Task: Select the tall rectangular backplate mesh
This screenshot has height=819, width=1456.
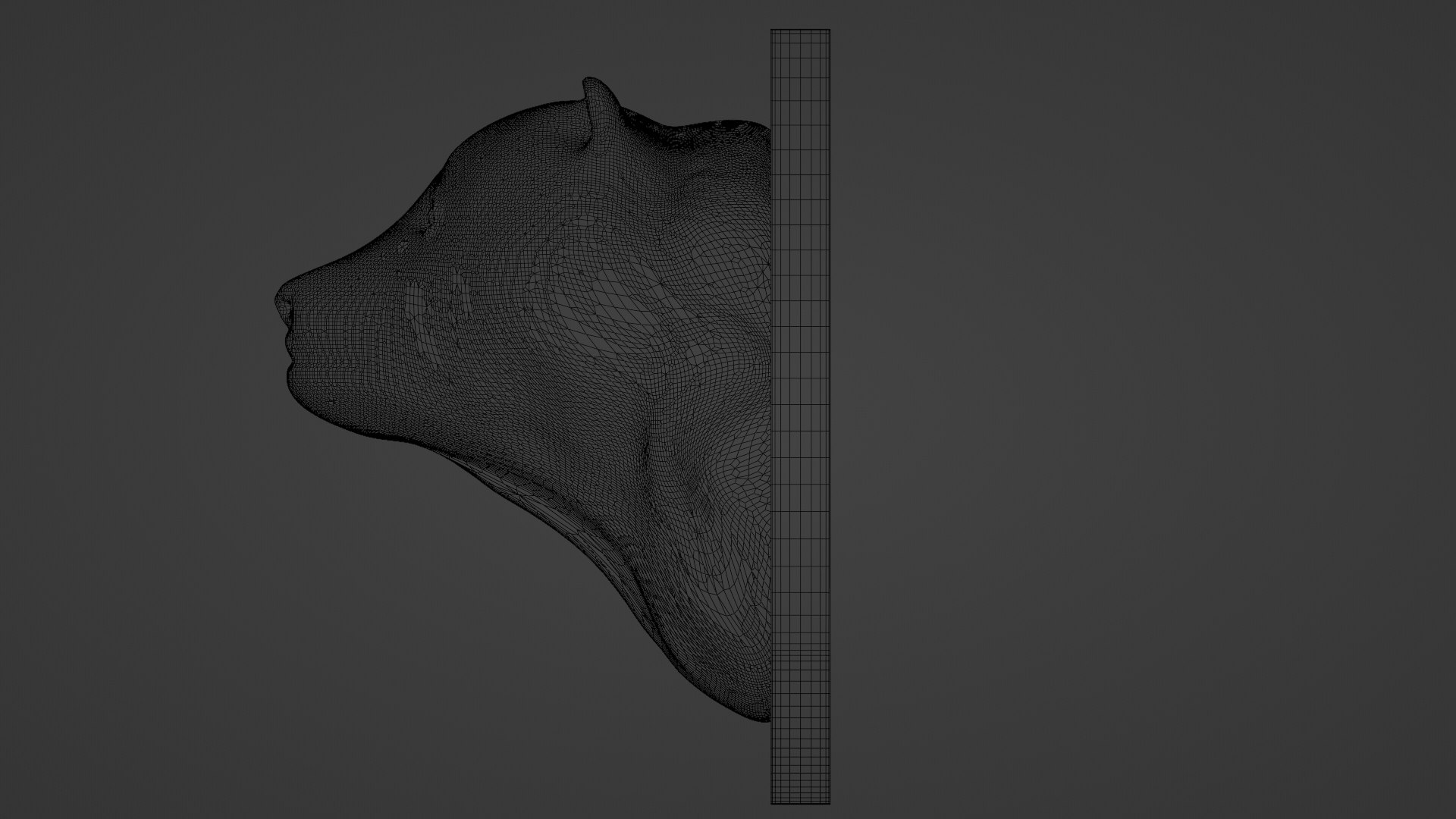Action: (800, 417)
